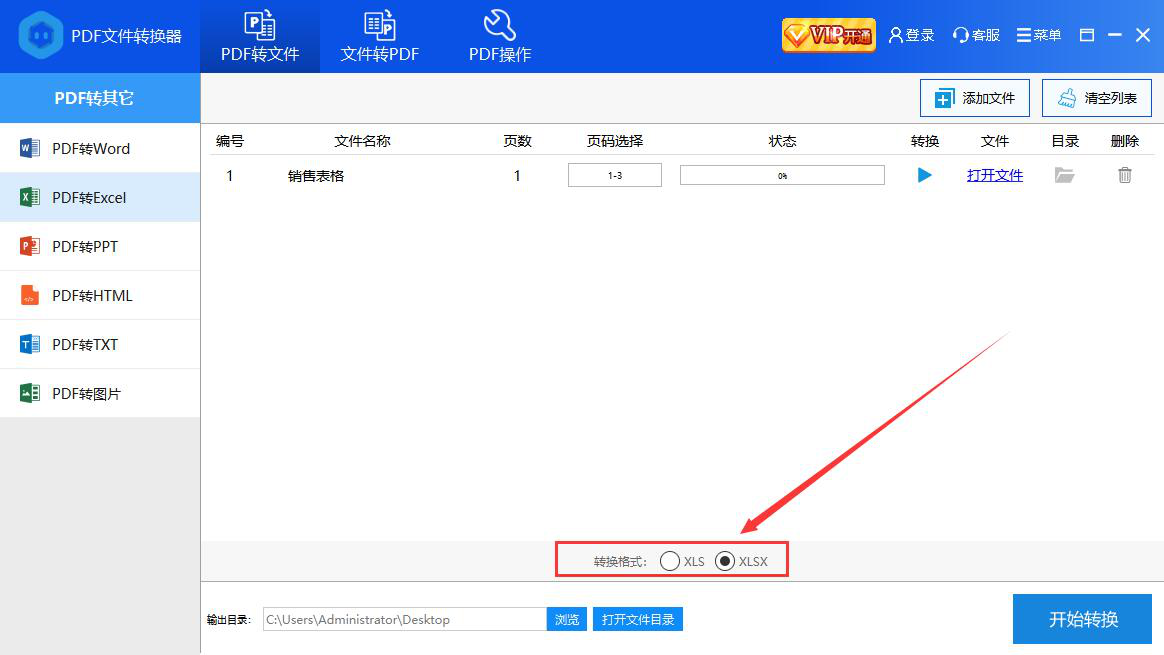Click the 打开文件目录 button

[x=638, y=619]
